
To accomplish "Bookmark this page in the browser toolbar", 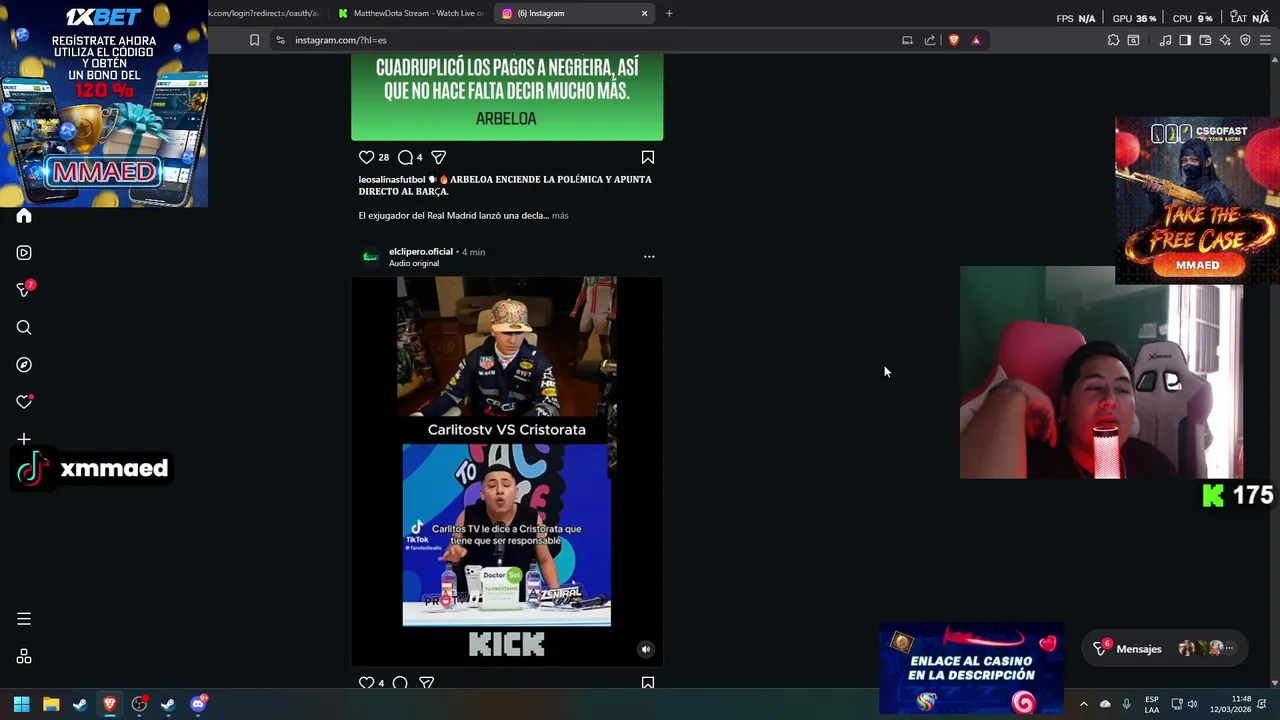I will (x=254, y=40).
